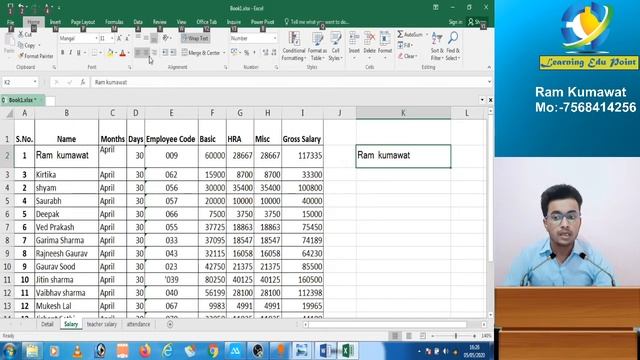
Task: Open the Cell Styles gallery
Action: pyautogui.click(x=335, y=46)
